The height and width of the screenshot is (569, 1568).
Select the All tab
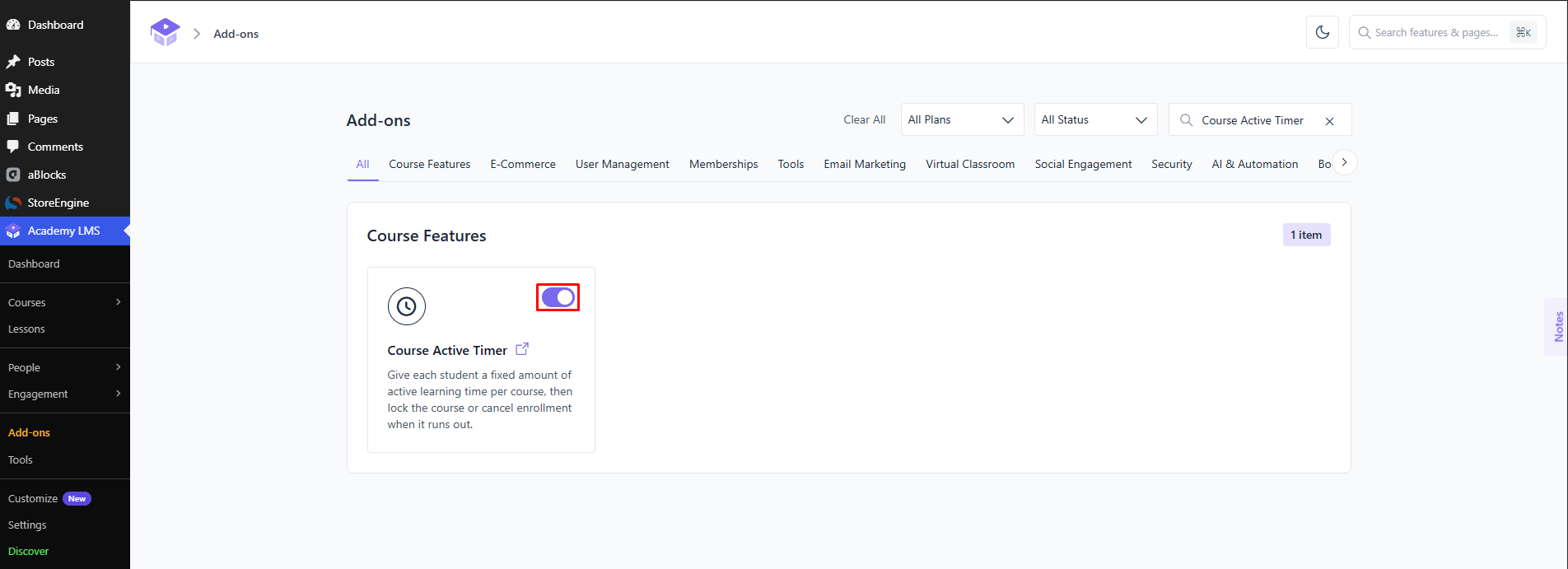362,164
